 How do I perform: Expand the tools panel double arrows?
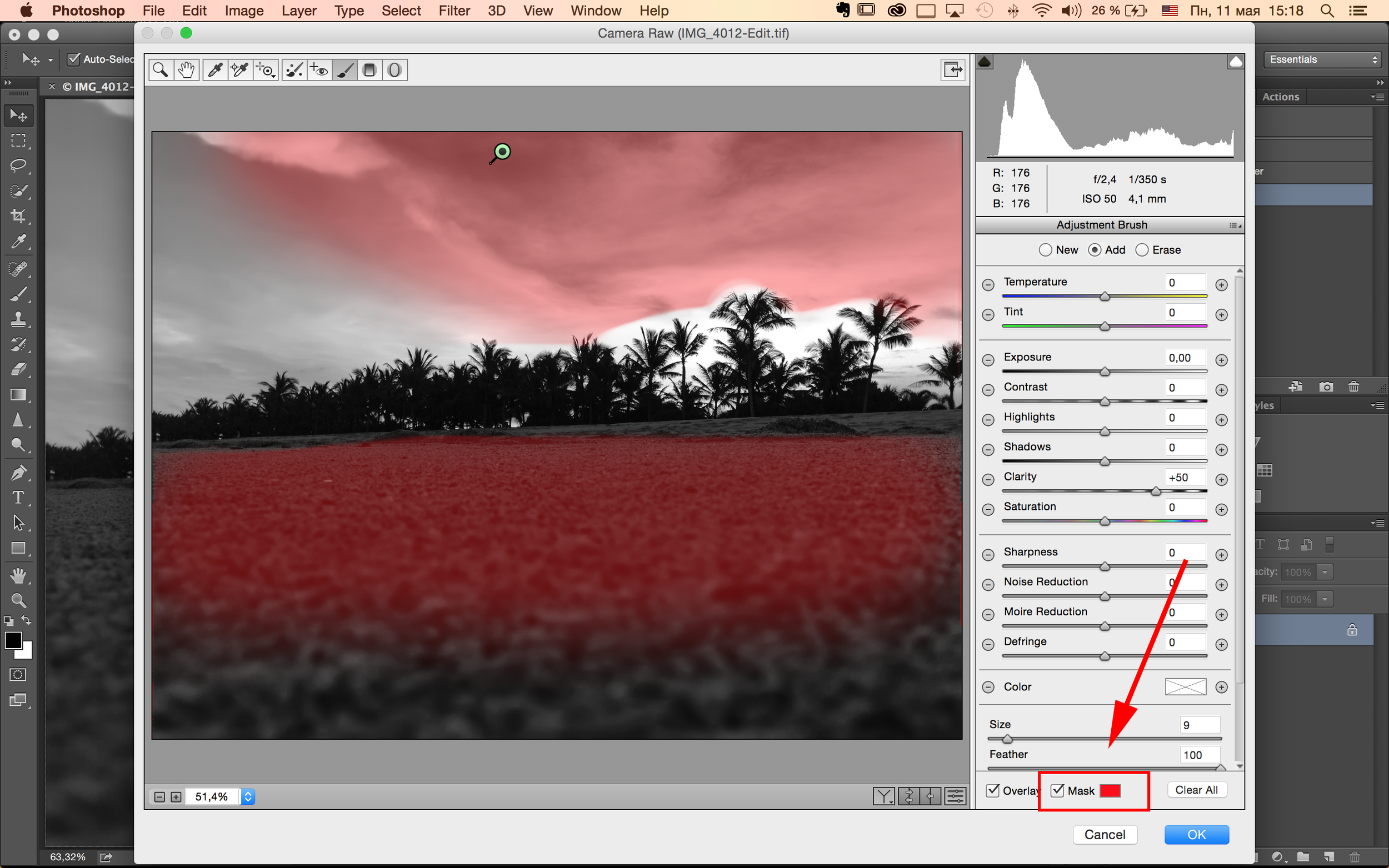(8, 83)
